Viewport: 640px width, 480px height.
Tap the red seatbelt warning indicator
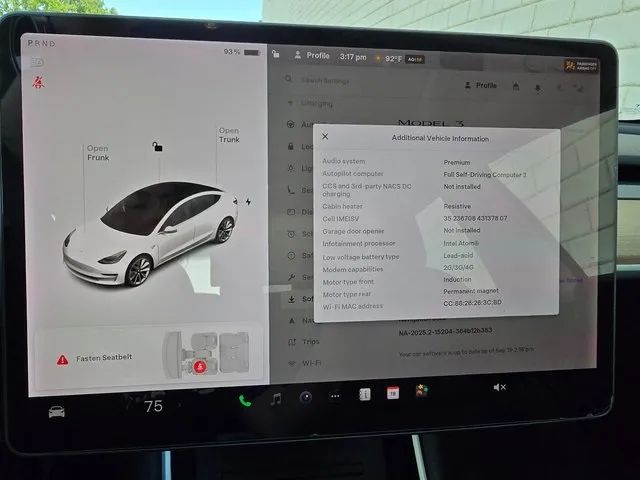(38, 82)
